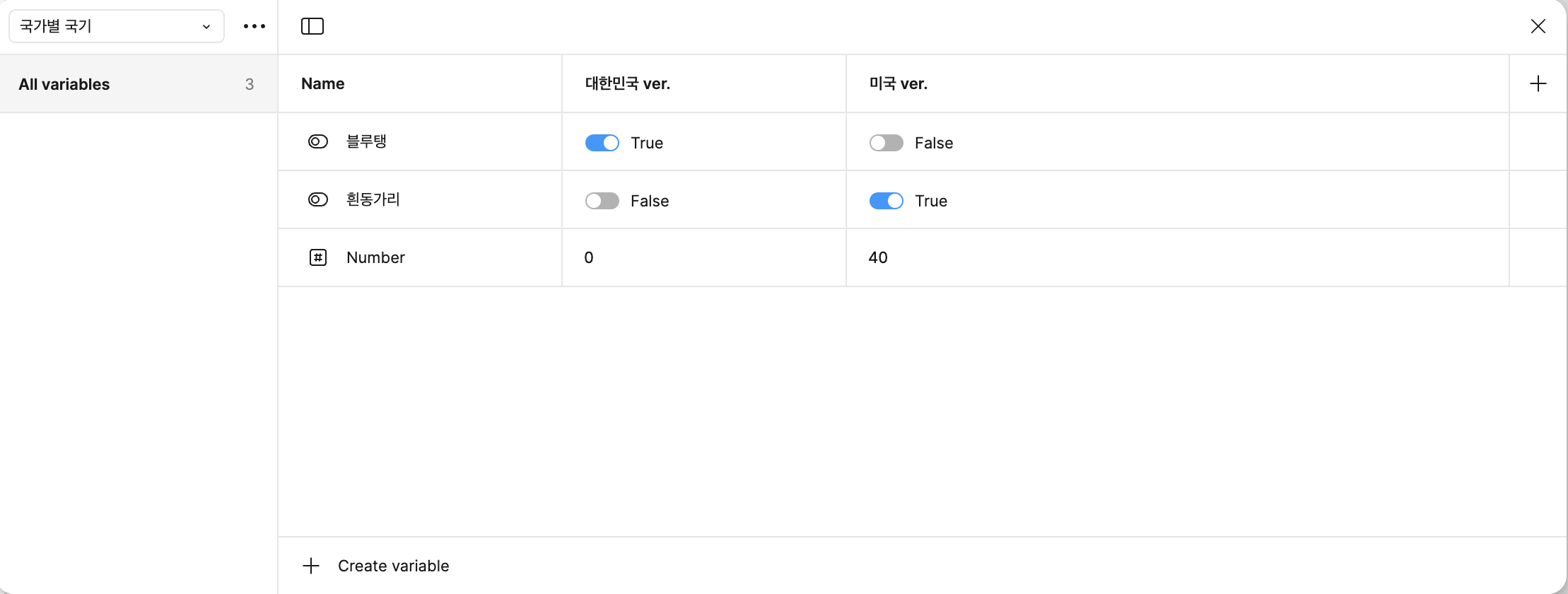Open the collection options ellipsis menu

click(254, 26)
